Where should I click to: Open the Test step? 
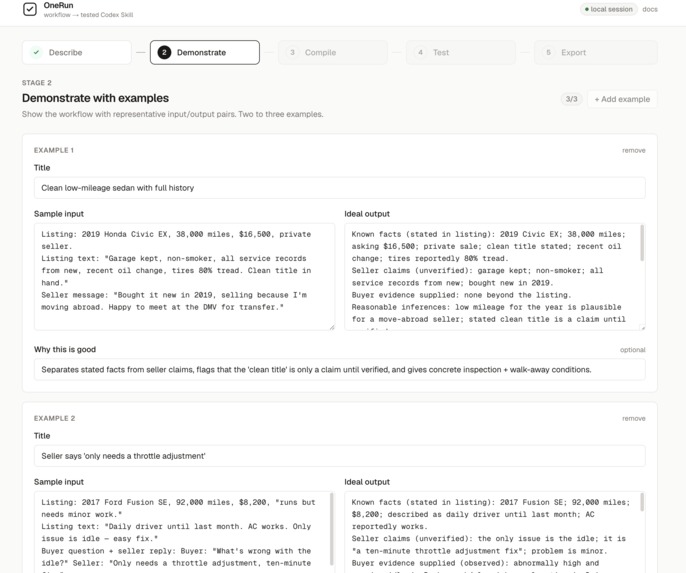(461, 52)
